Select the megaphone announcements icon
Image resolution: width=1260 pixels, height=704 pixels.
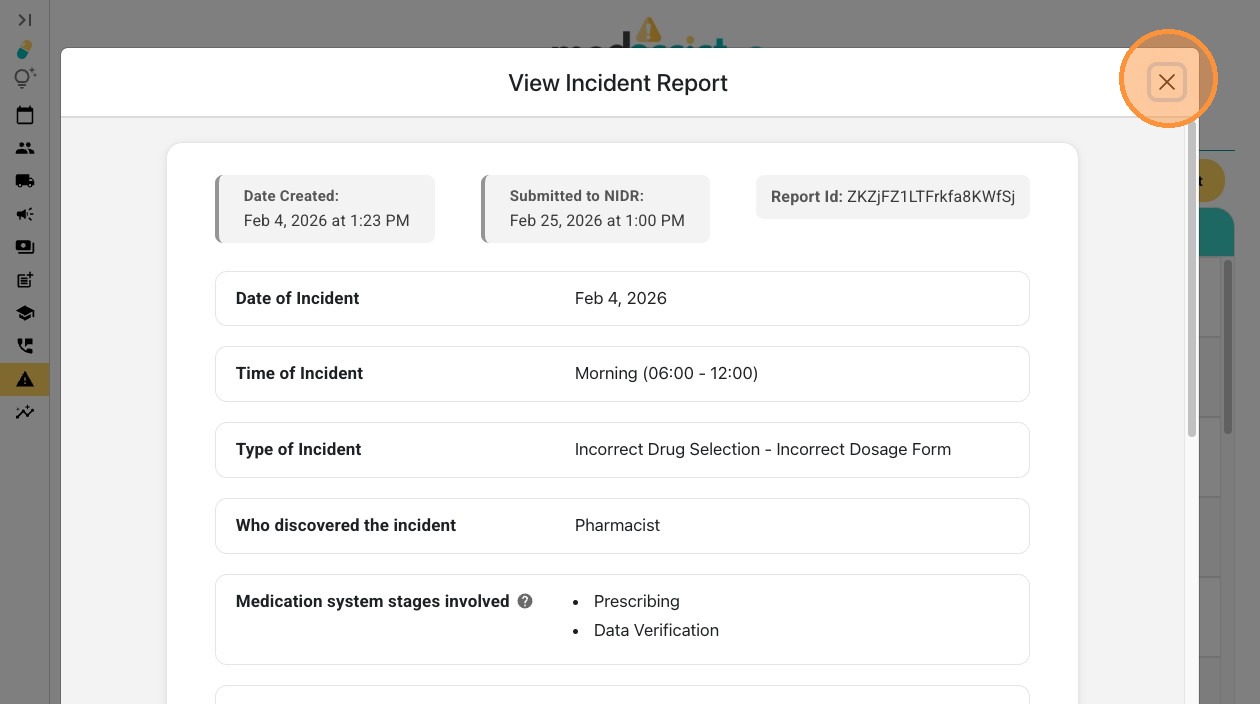click(25, 214)
